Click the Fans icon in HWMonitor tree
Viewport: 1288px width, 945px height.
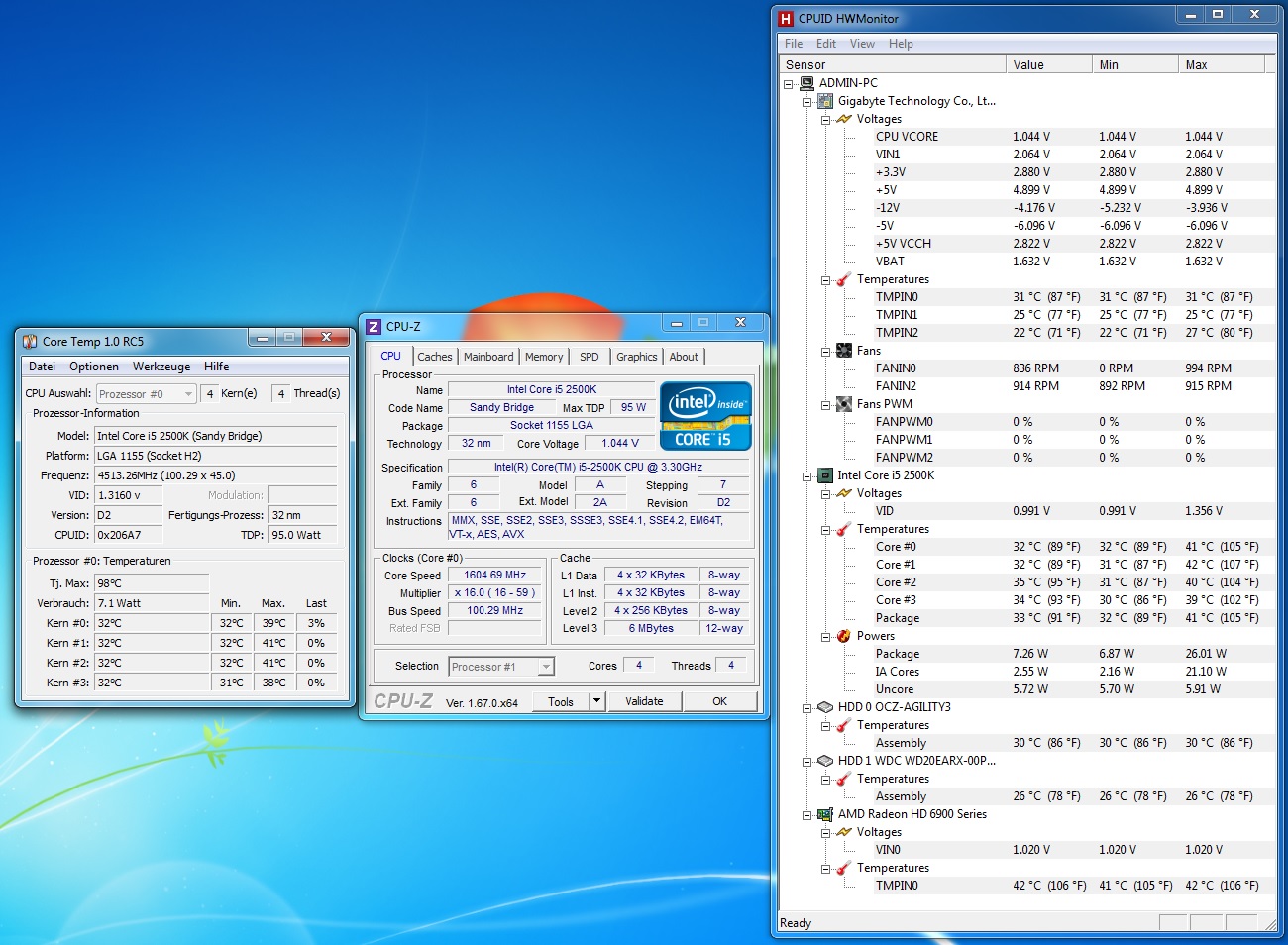844,351
